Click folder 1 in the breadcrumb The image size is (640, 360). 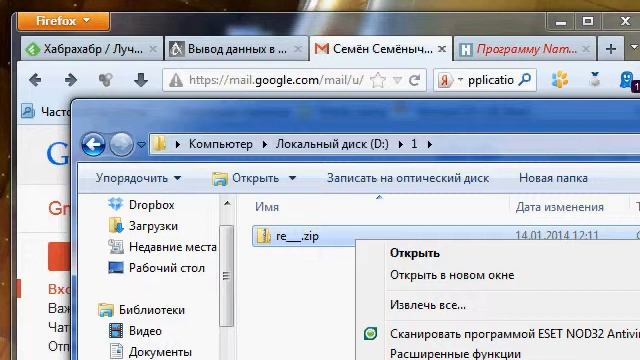(x=414, y=144)
